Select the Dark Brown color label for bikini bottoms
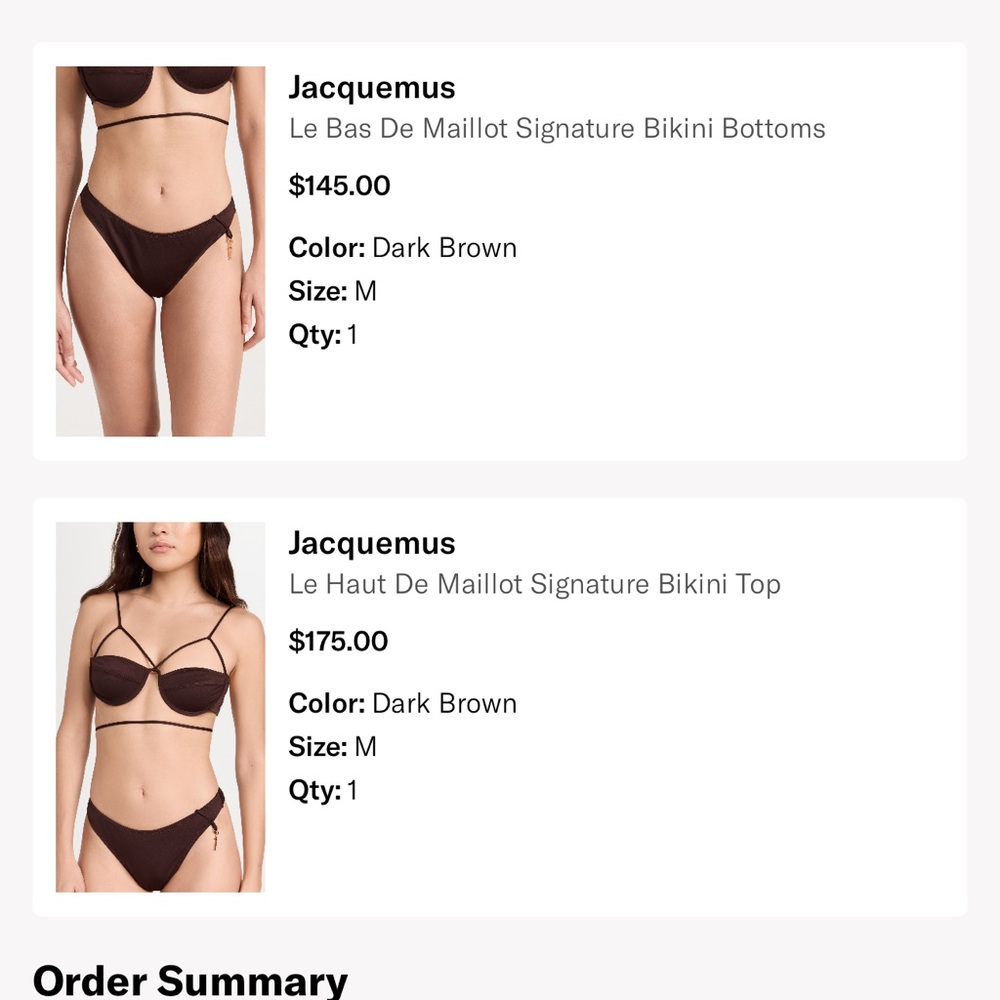This screenshot has height=1000, width=1000. 444,247
